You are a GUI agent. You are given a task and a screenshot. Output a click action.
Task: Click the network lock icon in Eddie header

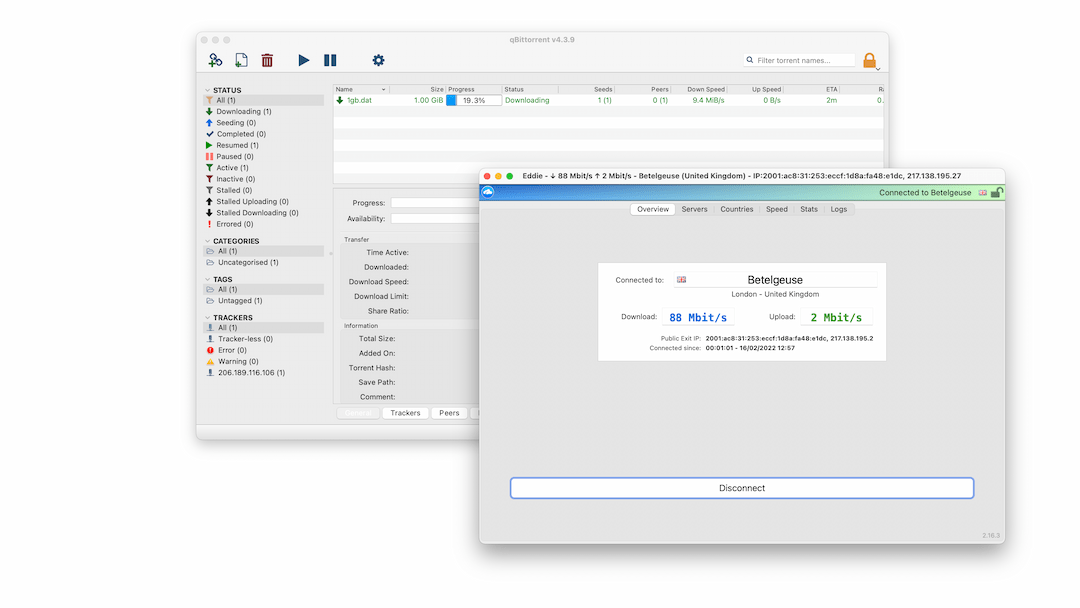pos(997,193)
